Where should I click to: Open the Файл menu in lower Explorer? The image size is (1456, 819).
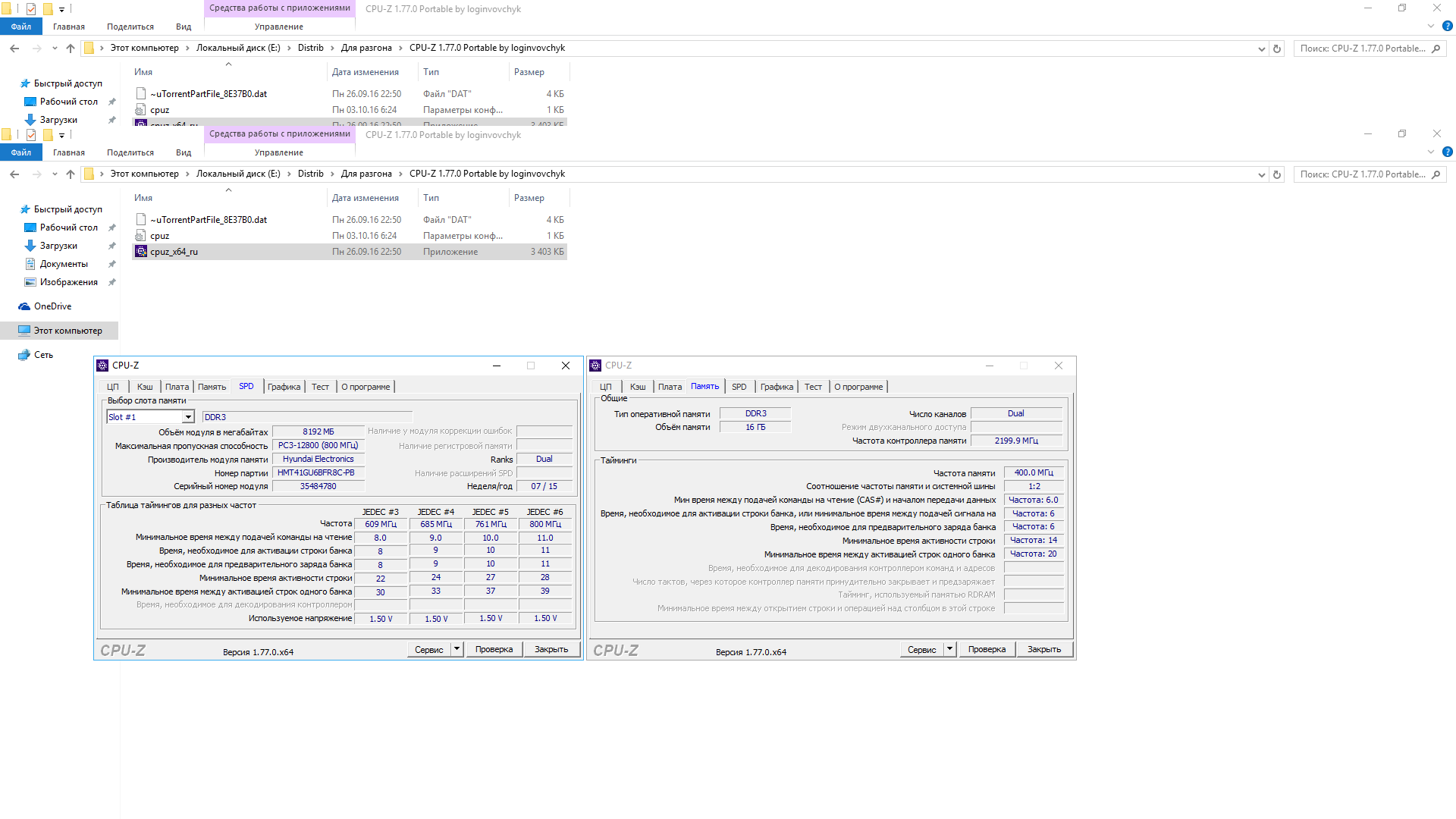coord(20,152)
